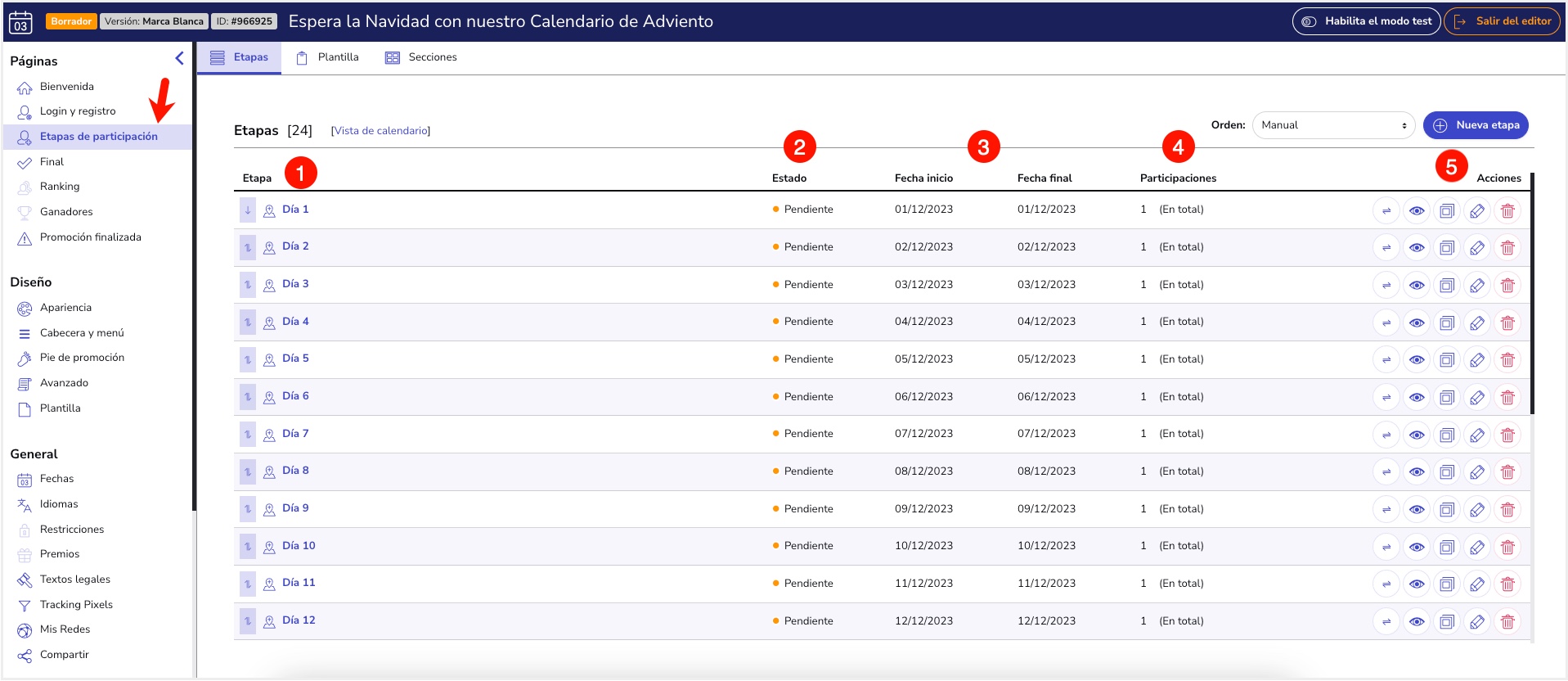Collapse the Páginas sidebar with chevron
Viewport: 1568px width, 681px height.
179,58
